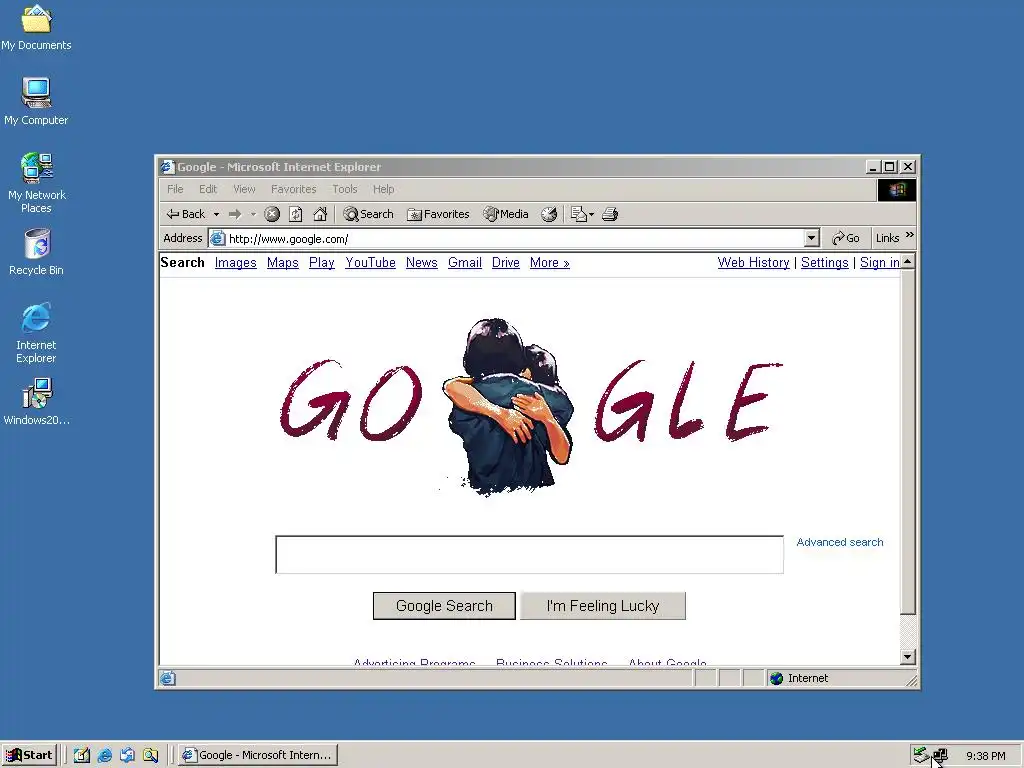Select My Network Places icon

click(37, 183)
